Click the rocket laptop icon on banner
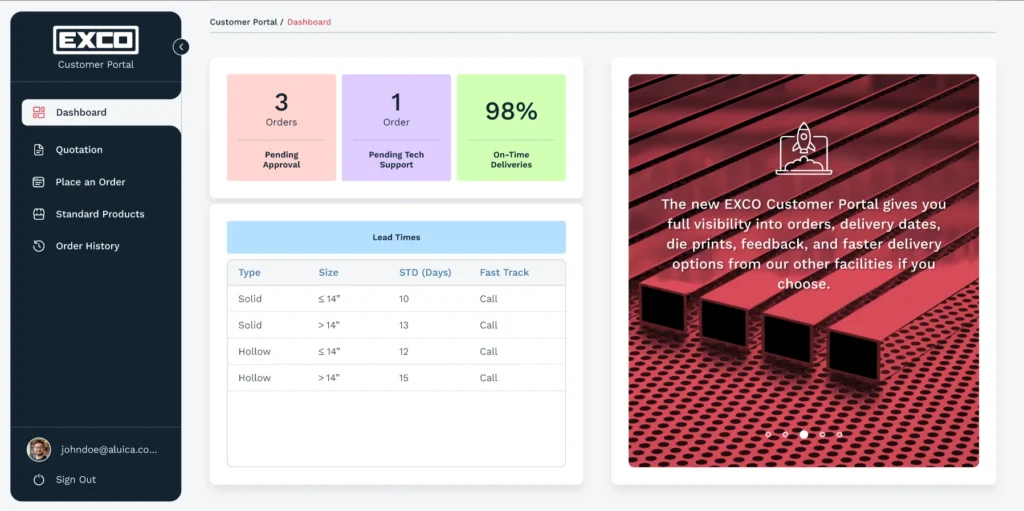This screenshot has width=1024, height=511. [x=804, y=148]
